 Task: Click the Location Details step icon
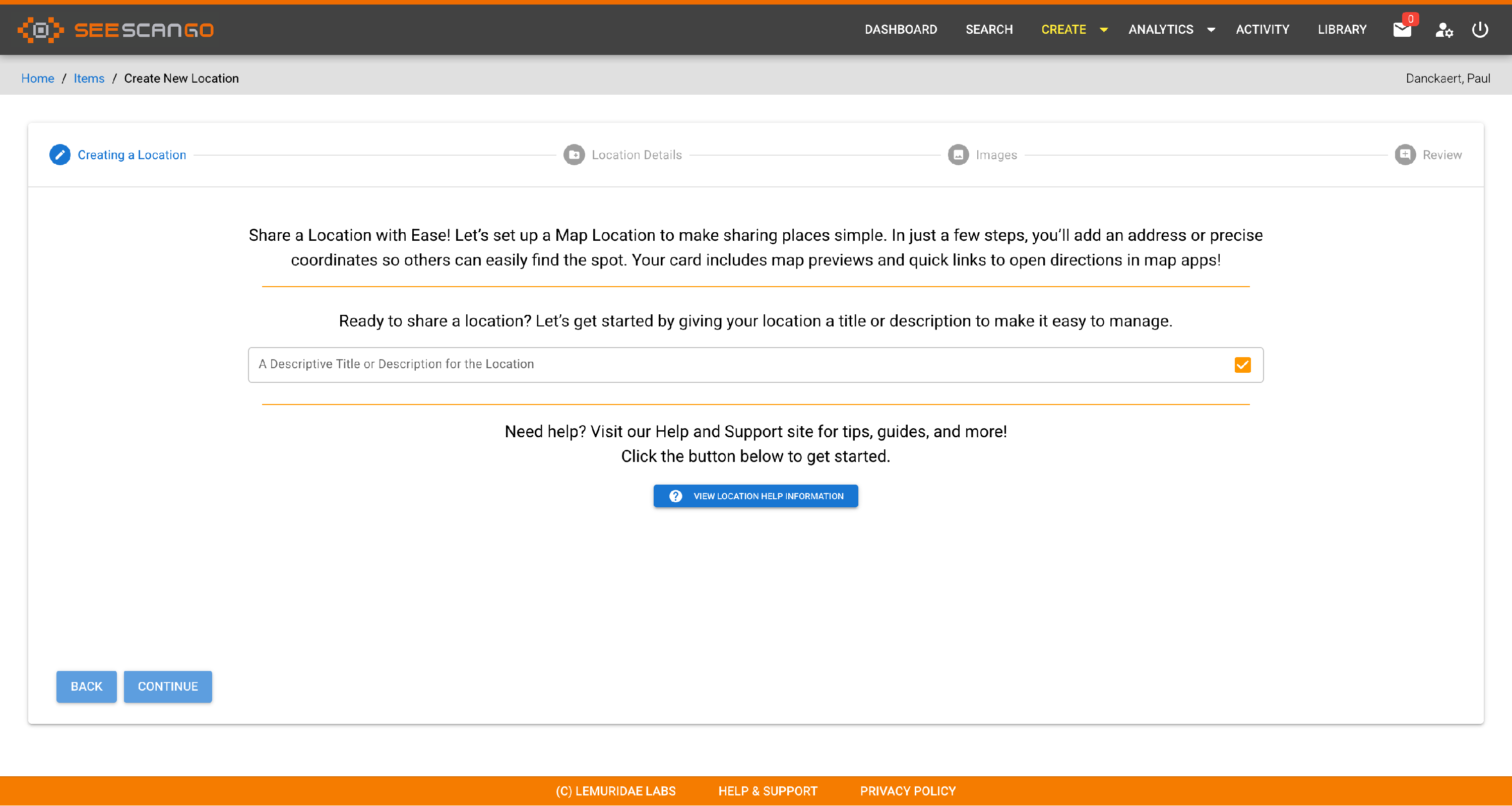point(574,155)
